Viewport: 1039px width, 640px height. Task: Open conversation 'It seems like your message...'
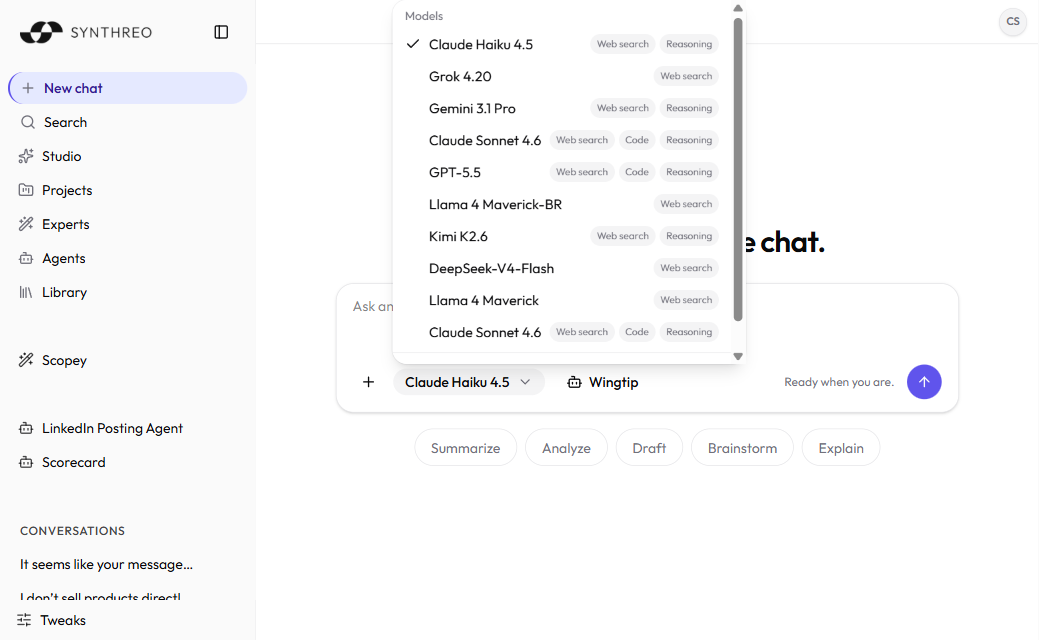click(x=106, y=564)
